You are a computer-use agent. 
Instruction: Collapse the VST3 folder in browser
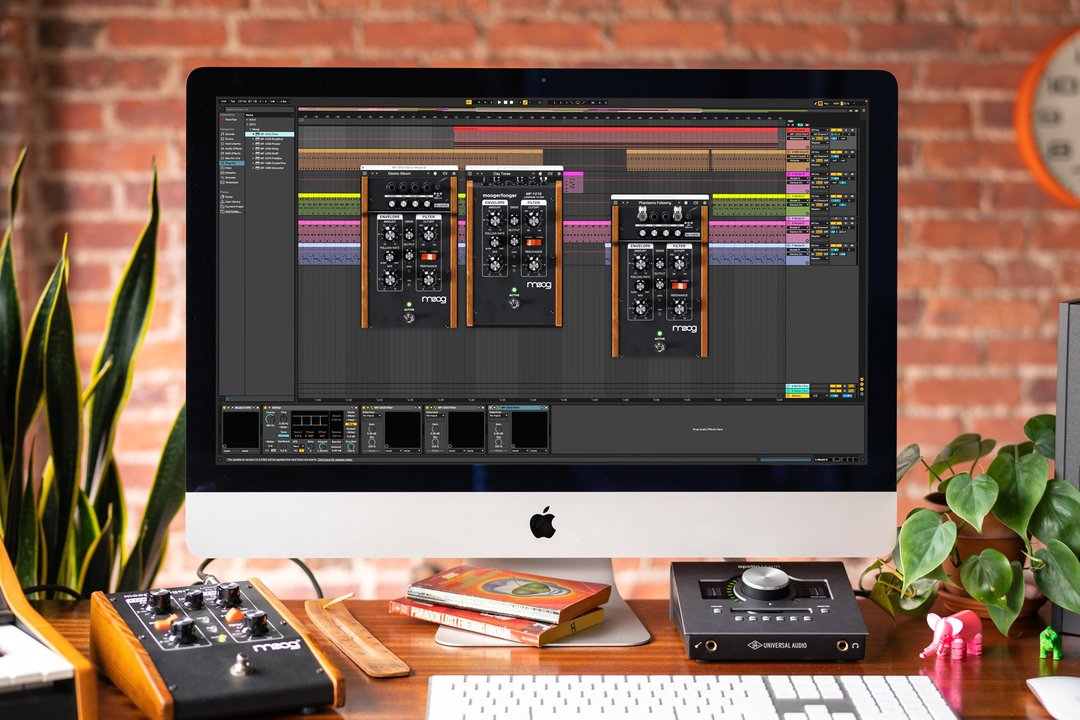[x=247, y=124]
